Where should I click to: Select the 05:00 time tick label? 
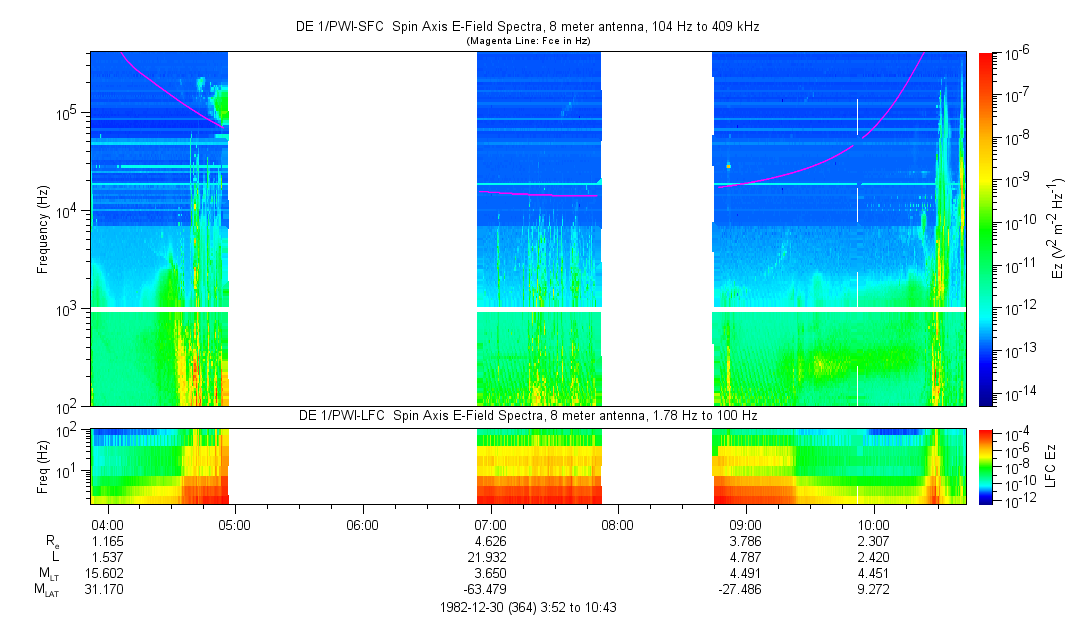coord(234,524)
